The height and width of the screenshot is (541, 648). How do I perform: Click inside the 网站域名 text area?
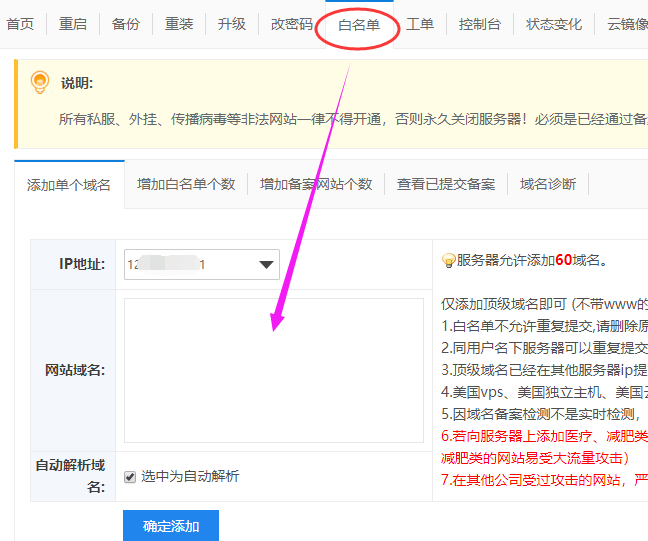(274, 370)
